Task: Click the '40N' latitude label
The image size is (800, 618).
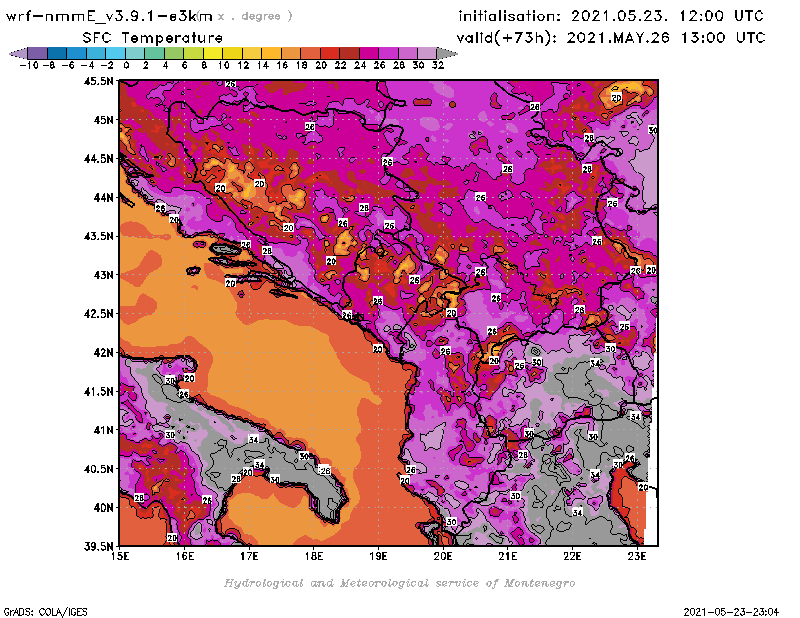Action: tap(104, 508)
